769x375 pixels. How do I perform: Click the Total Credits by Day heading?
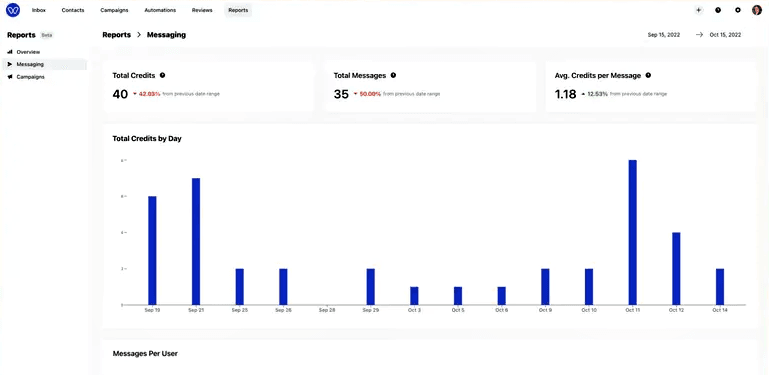(147, 139)
